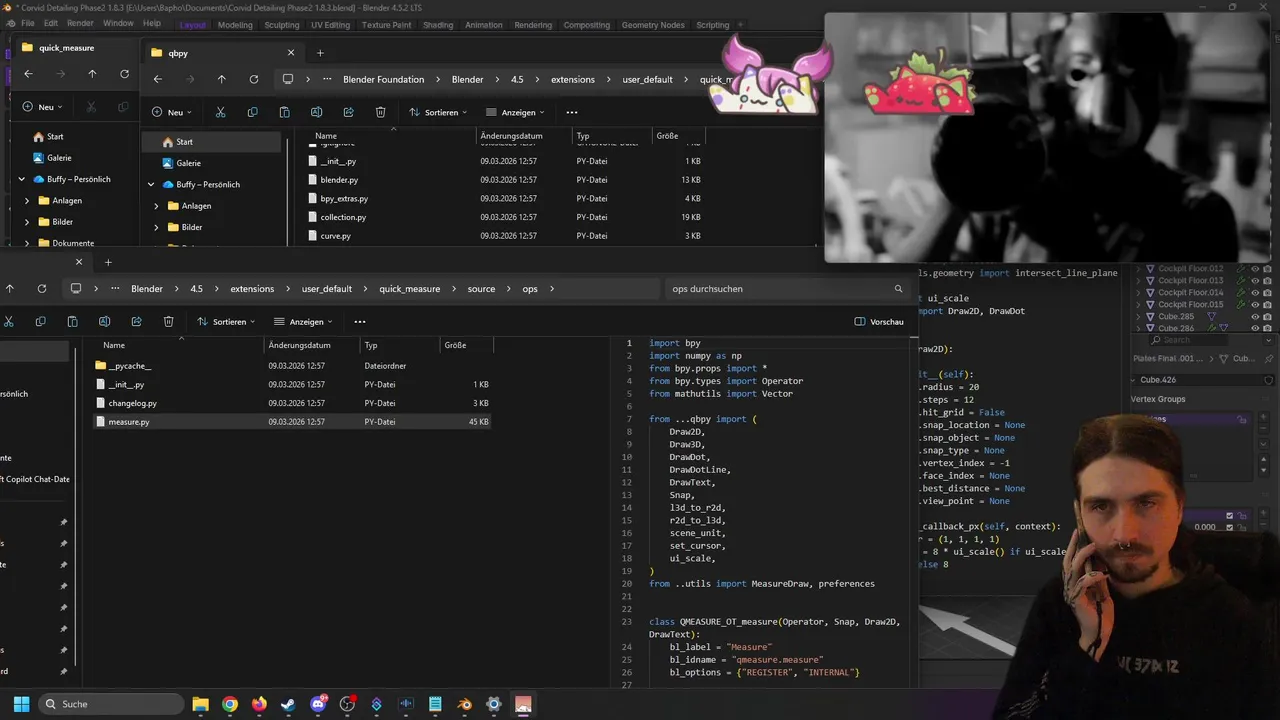Viewport: 1280px width, 720px height.
Task: Go back in the quick_measure Explorer window
Action: click(x=28, y=74)
